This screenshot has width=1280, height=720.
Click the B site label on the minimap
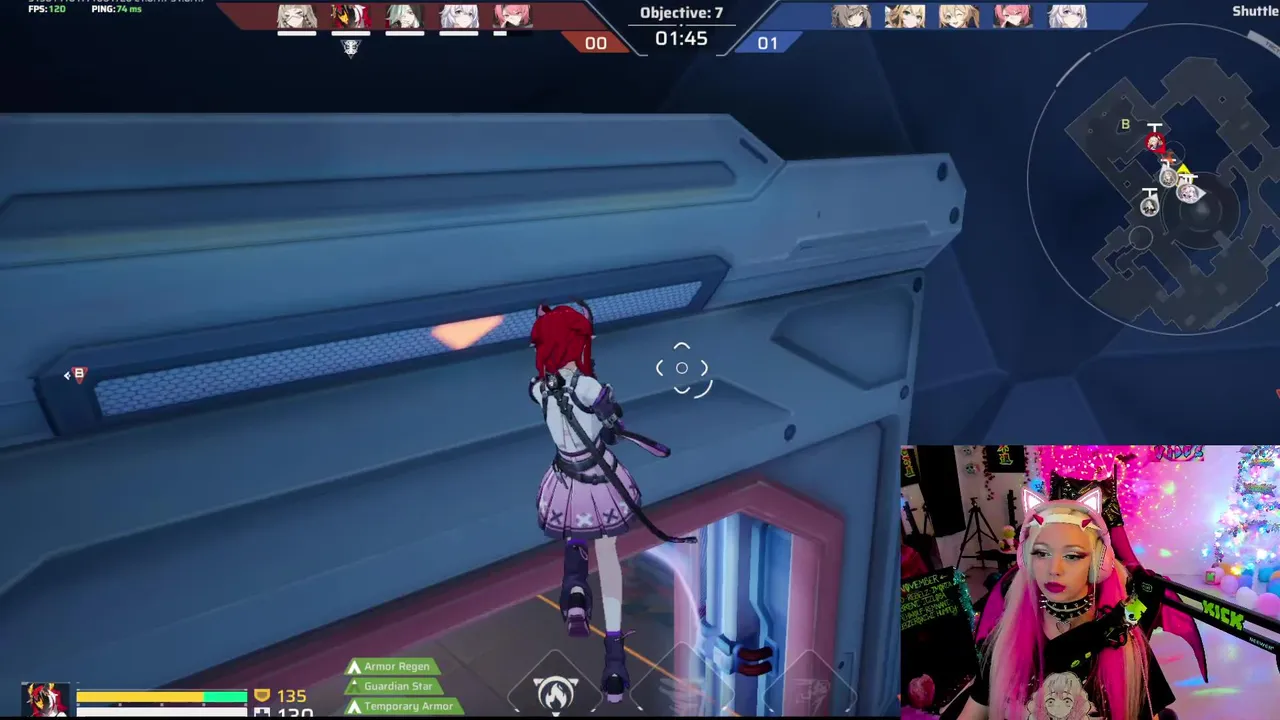pyautogui.click(x=1125, y=124)
